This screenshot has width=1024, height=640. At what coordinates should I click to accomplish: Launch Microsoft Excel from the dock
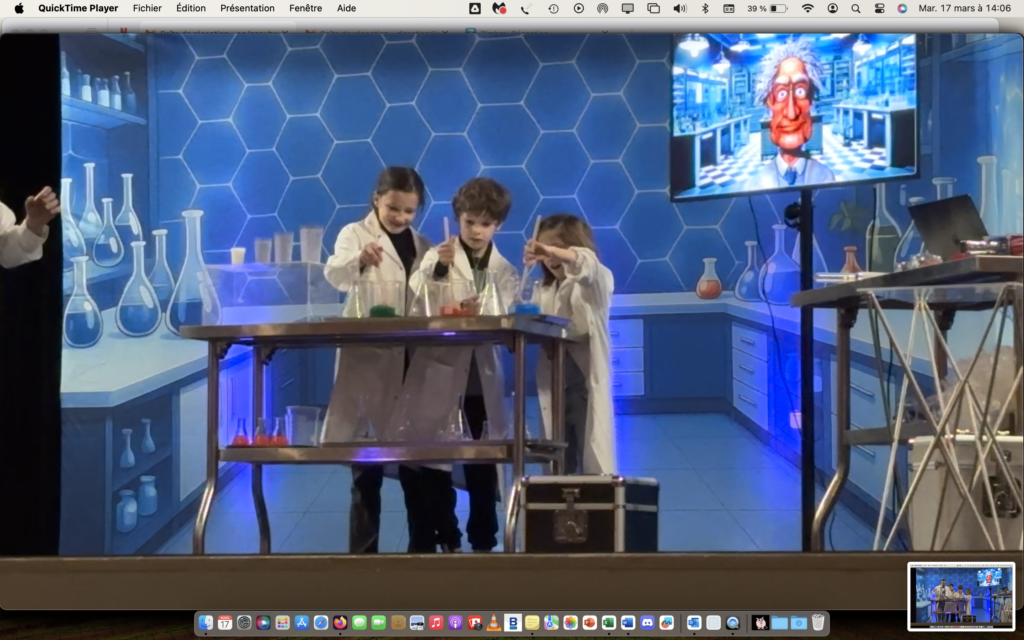coord(608,622)
